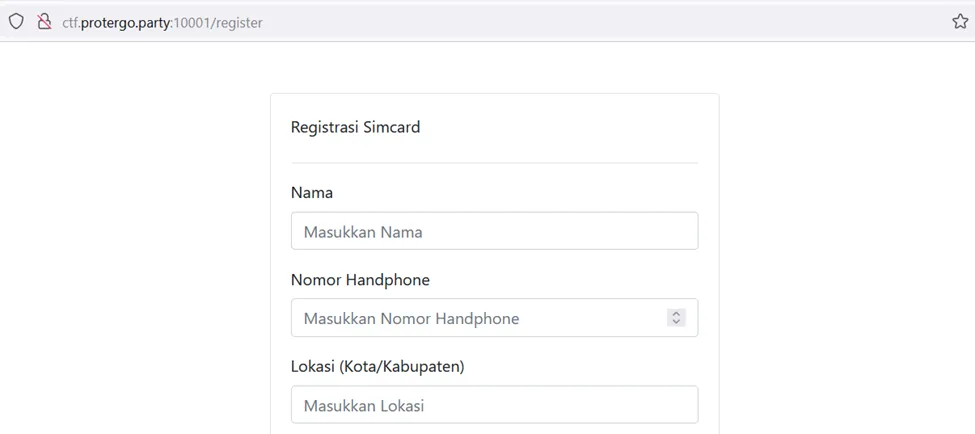The height and width of the screenshot is (434, 975).
Task: Click the "Nama" field label
Action: [312, 192]
